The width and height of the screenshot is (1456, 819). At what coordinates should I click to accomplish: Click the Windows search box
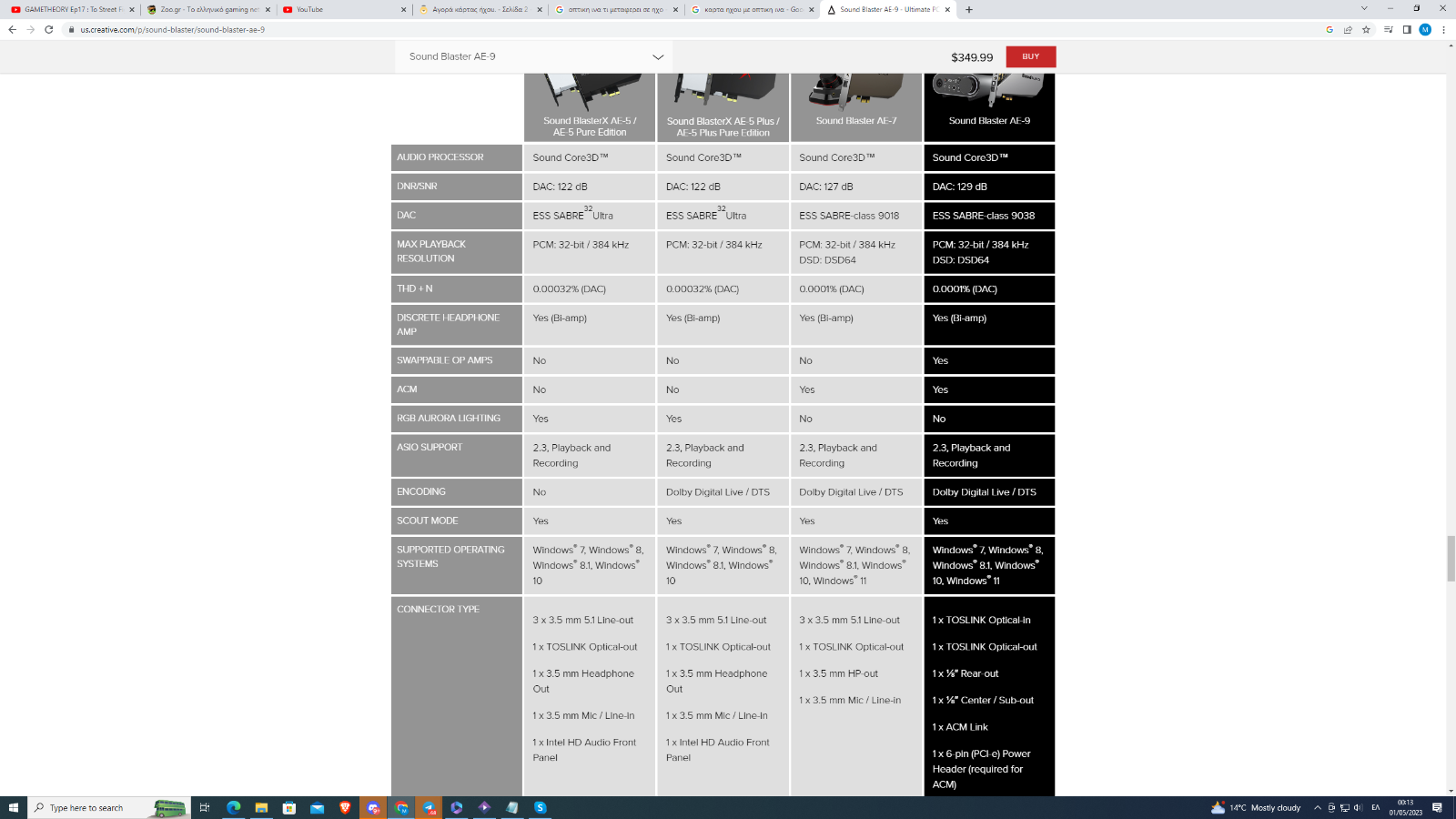[x=109, y=807]
